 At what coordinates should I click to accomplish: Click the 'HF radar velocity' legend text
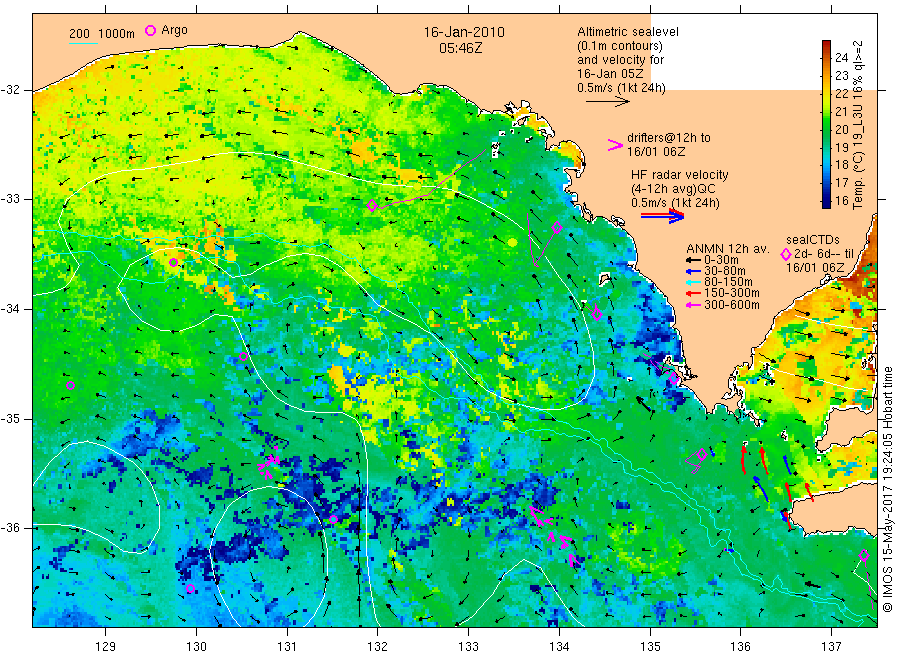[680, 174]
